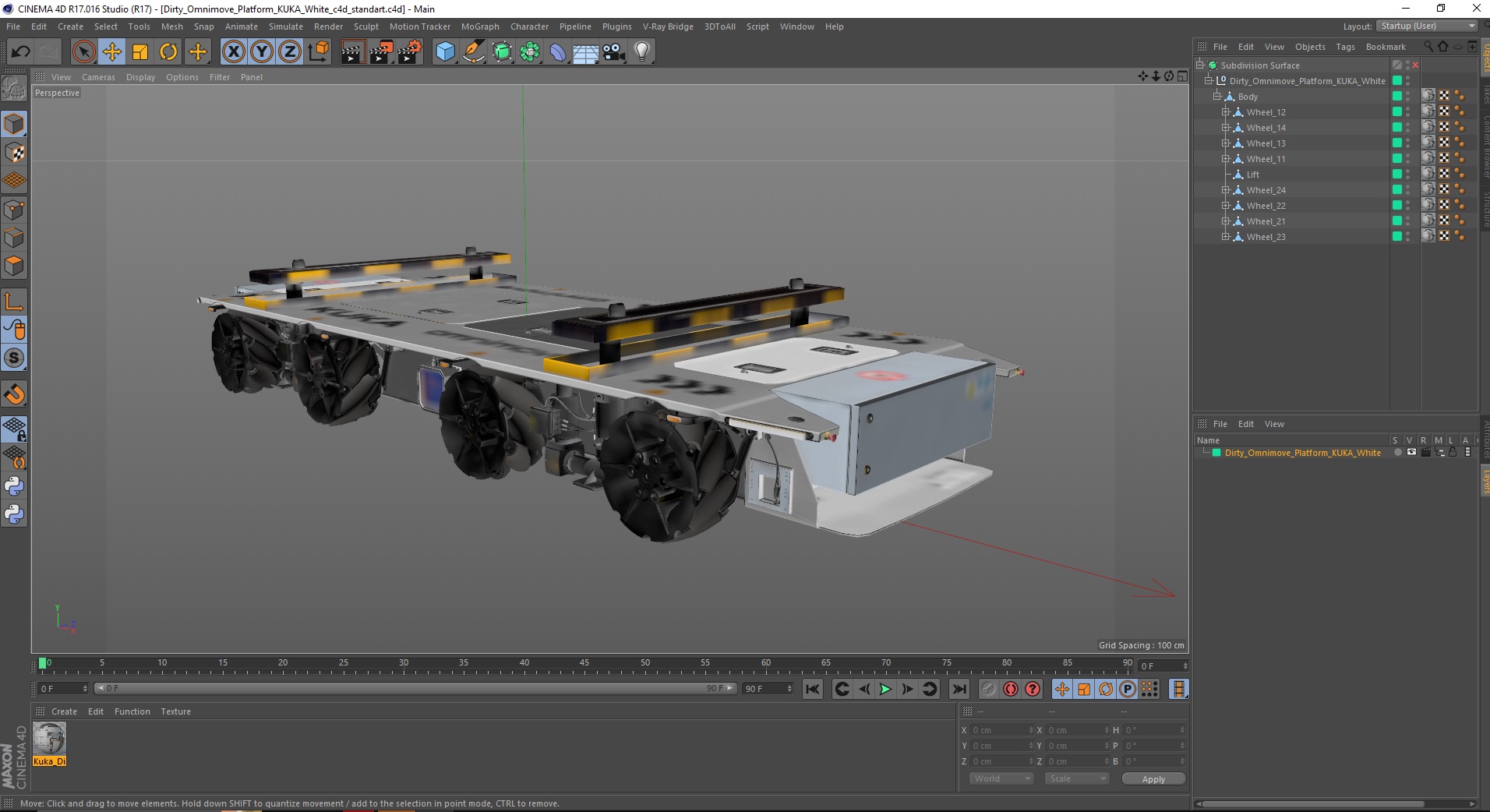
Task: Collapse the Dirty_Omnimove_Platform_KUKA_White null
Action: 1209,81
